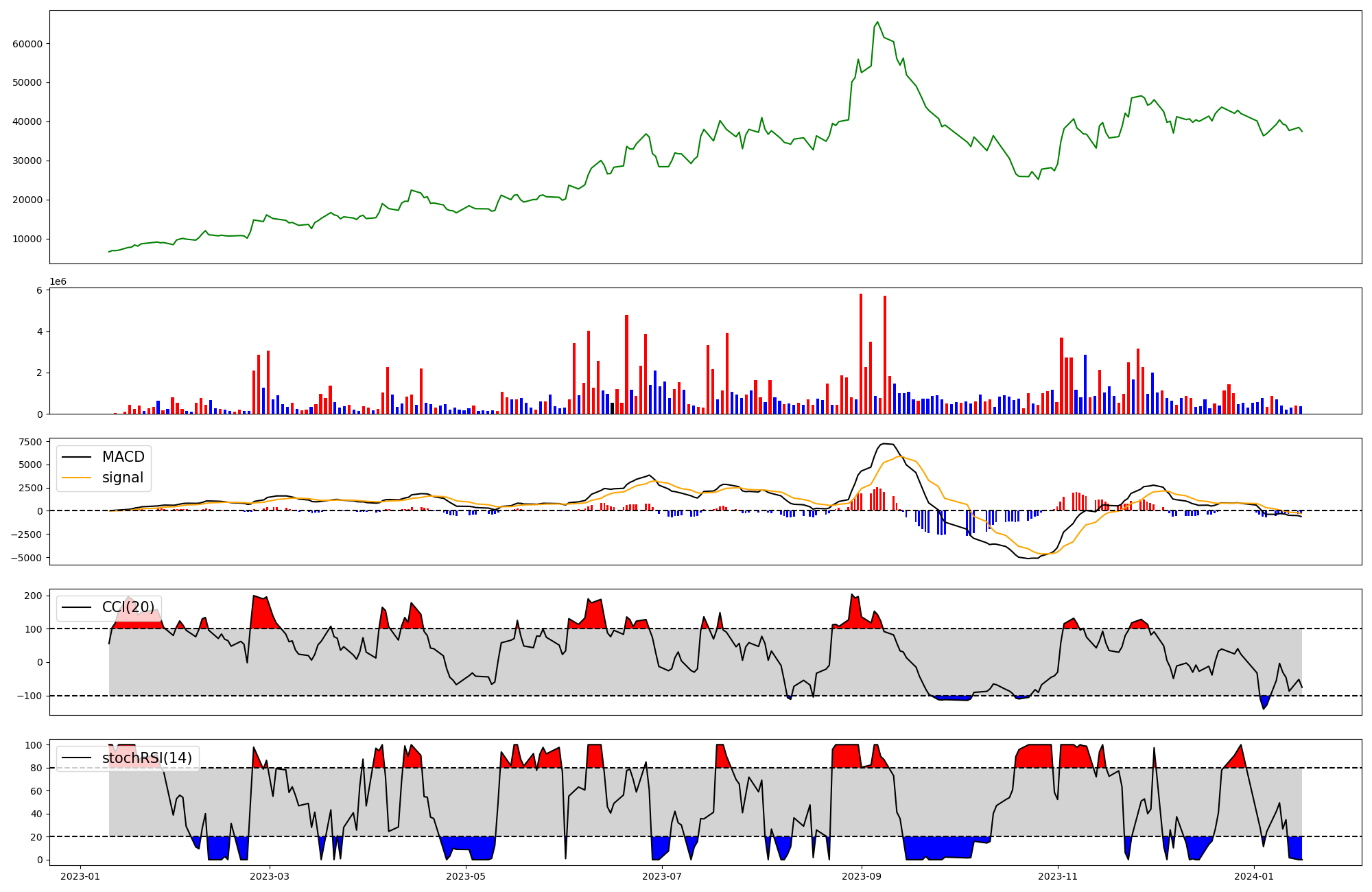Click the stochRSI(14) legend label
This screenshot has width=1372, height=892.
147,758
